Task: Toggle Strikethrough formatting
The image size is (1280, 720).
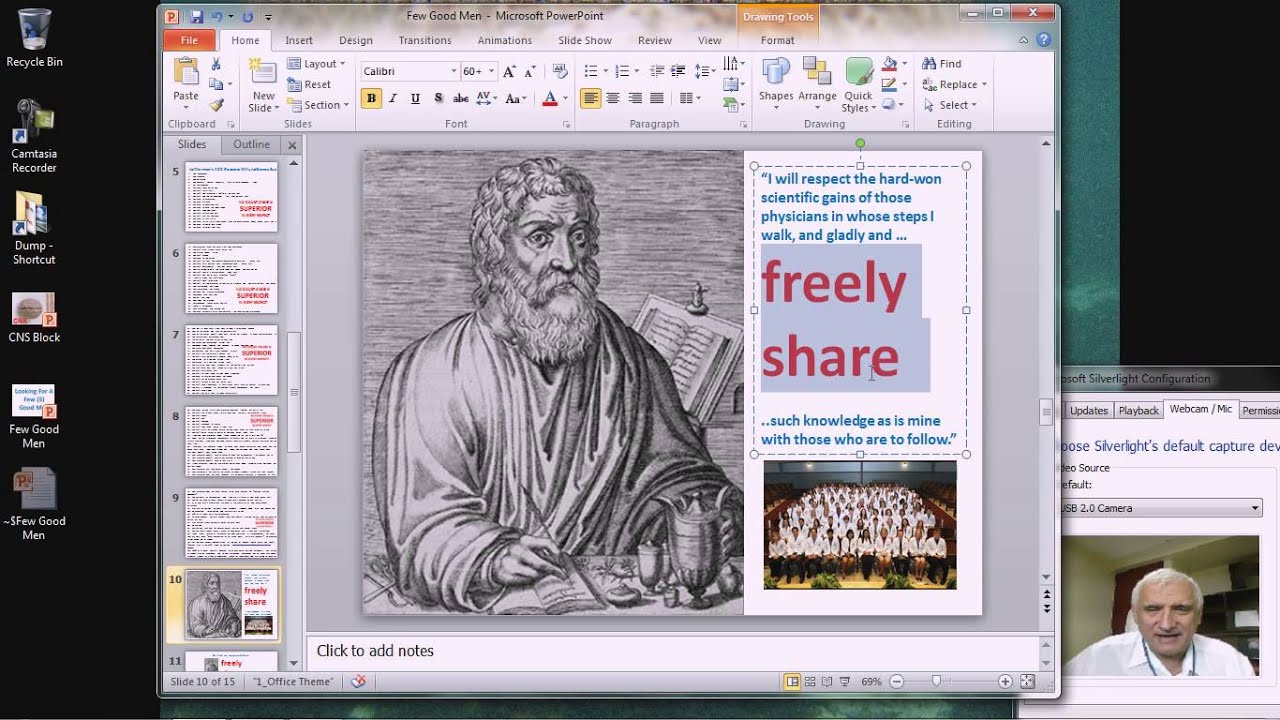Action: click(x=461, y=98)
